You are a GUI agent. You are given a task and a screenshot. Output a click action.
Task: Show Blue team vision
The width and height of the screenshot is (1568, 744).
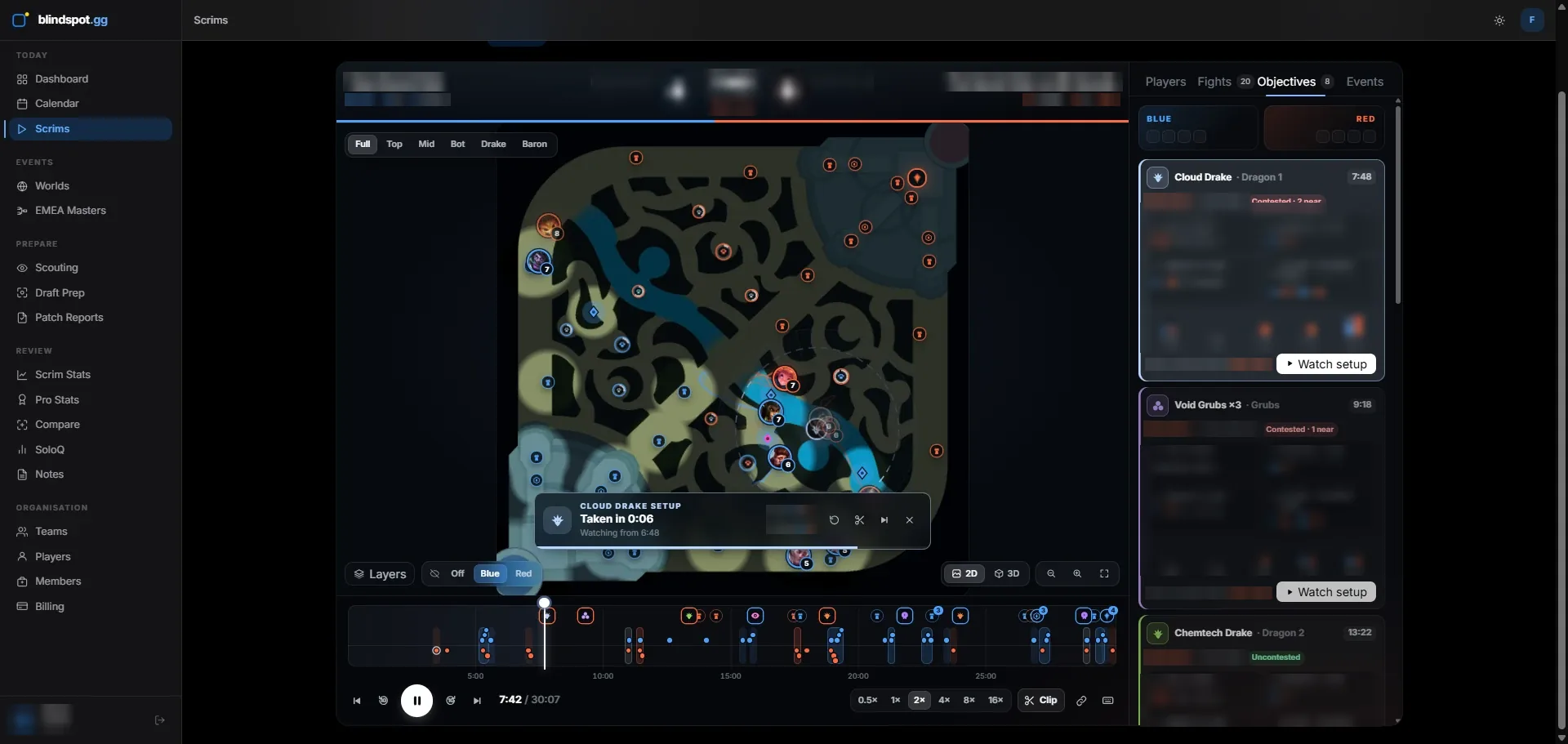click(490, 574)
